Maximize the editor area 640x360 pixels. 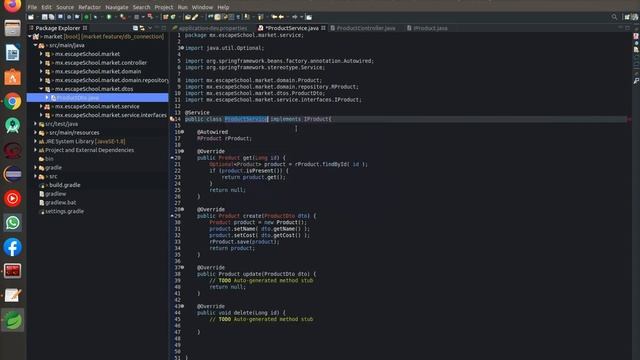point(627,28)
